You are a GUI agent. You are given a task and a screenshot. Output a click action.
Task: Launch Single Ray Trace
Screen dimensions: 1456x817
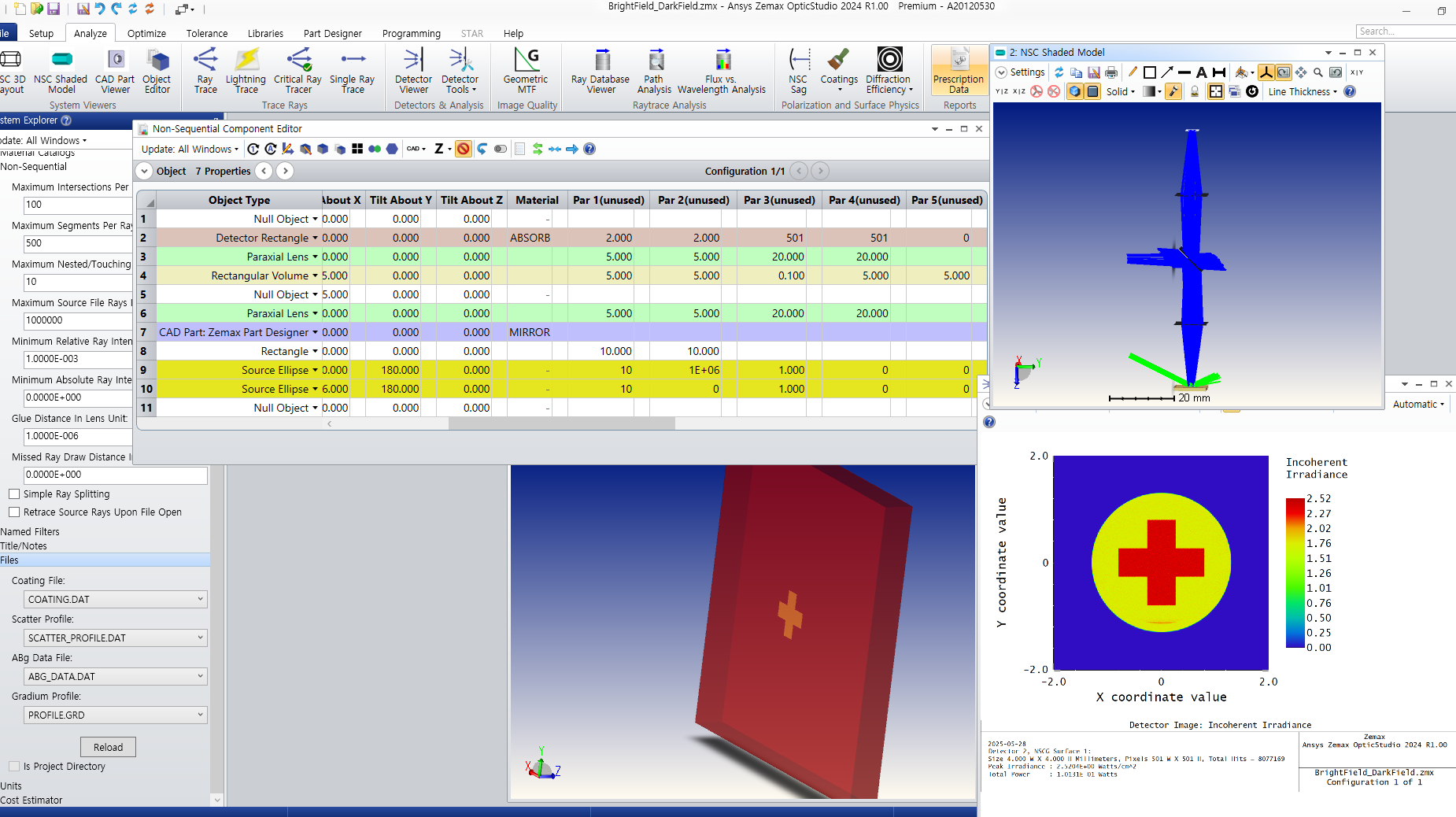(x=352, y=72)
